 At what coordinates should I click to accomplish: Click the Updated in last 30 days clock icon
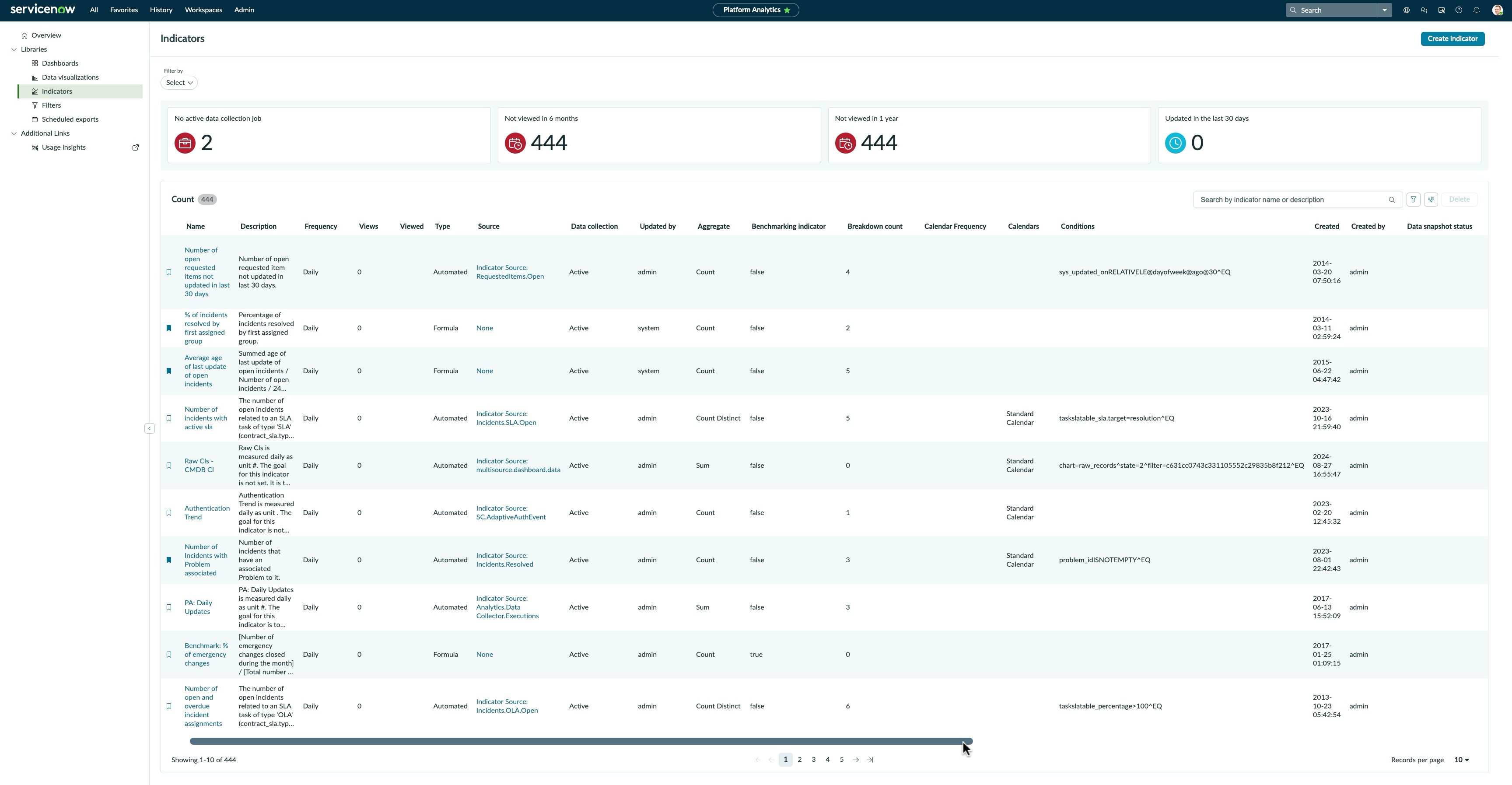coord(1175,143)
